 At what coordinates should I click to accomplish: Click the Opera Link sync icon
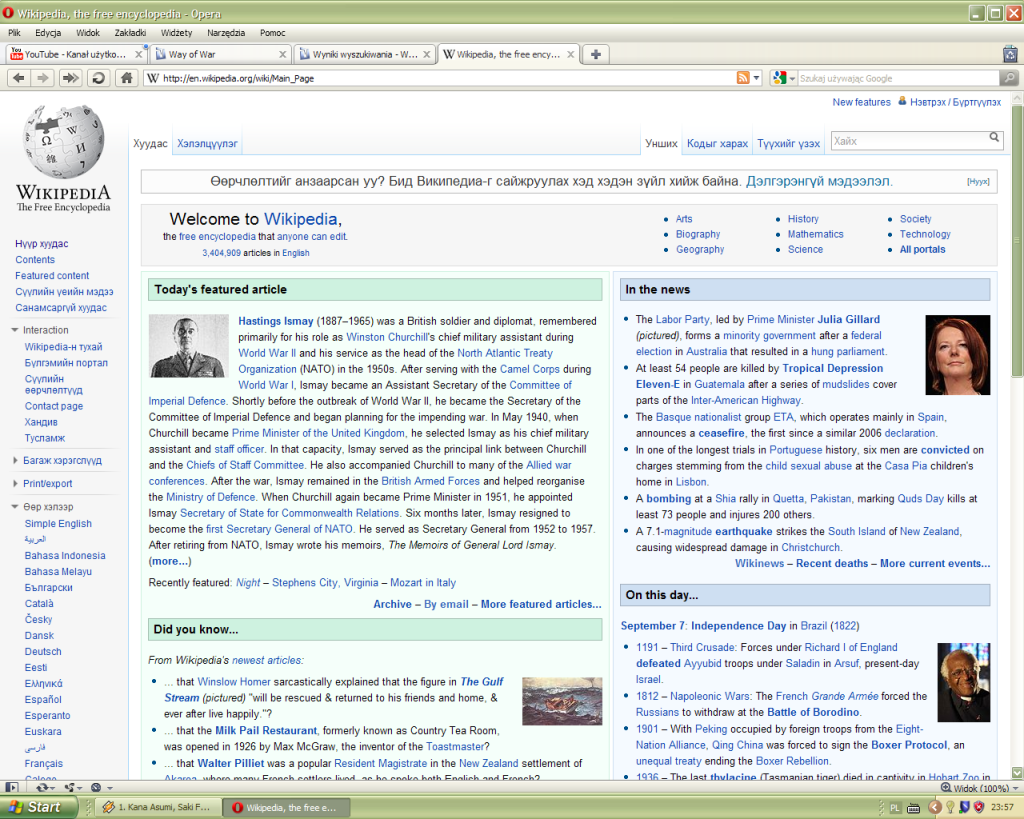(x=42, y=788)
